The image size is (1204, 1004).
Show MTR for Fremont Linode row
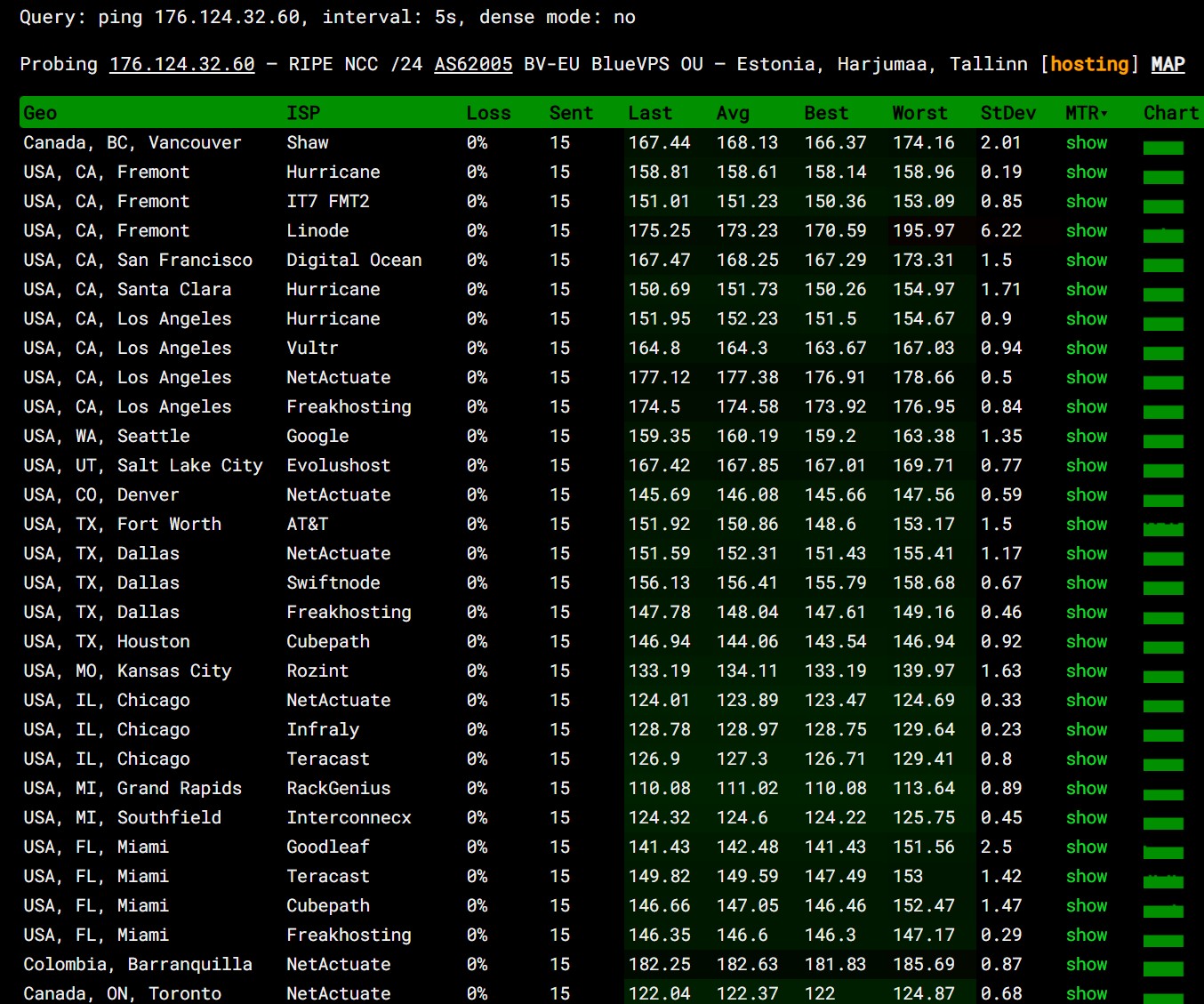1087,230
